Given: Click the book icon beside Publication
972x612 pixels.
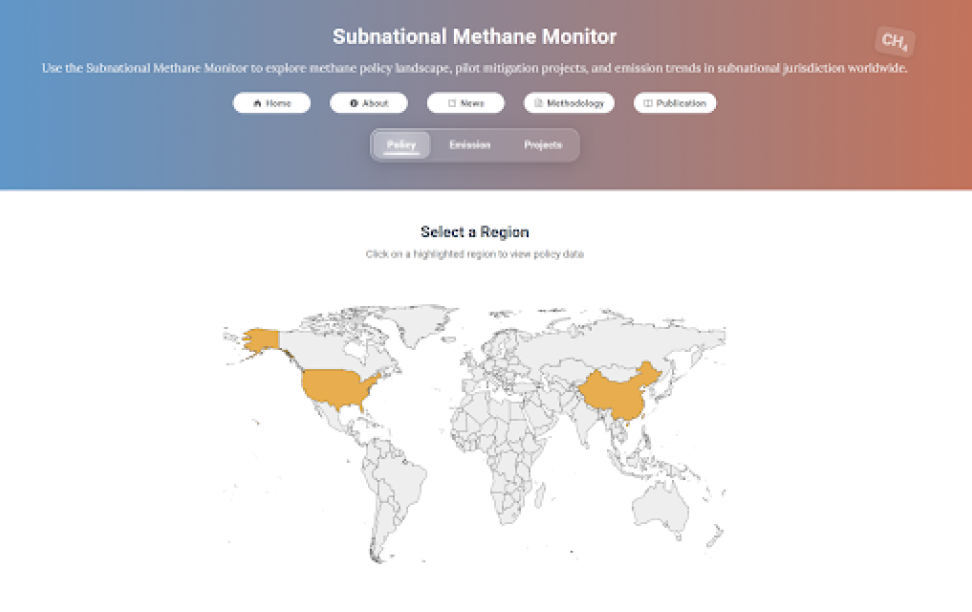Looking at the screenshot, I should tap(648, 104).
